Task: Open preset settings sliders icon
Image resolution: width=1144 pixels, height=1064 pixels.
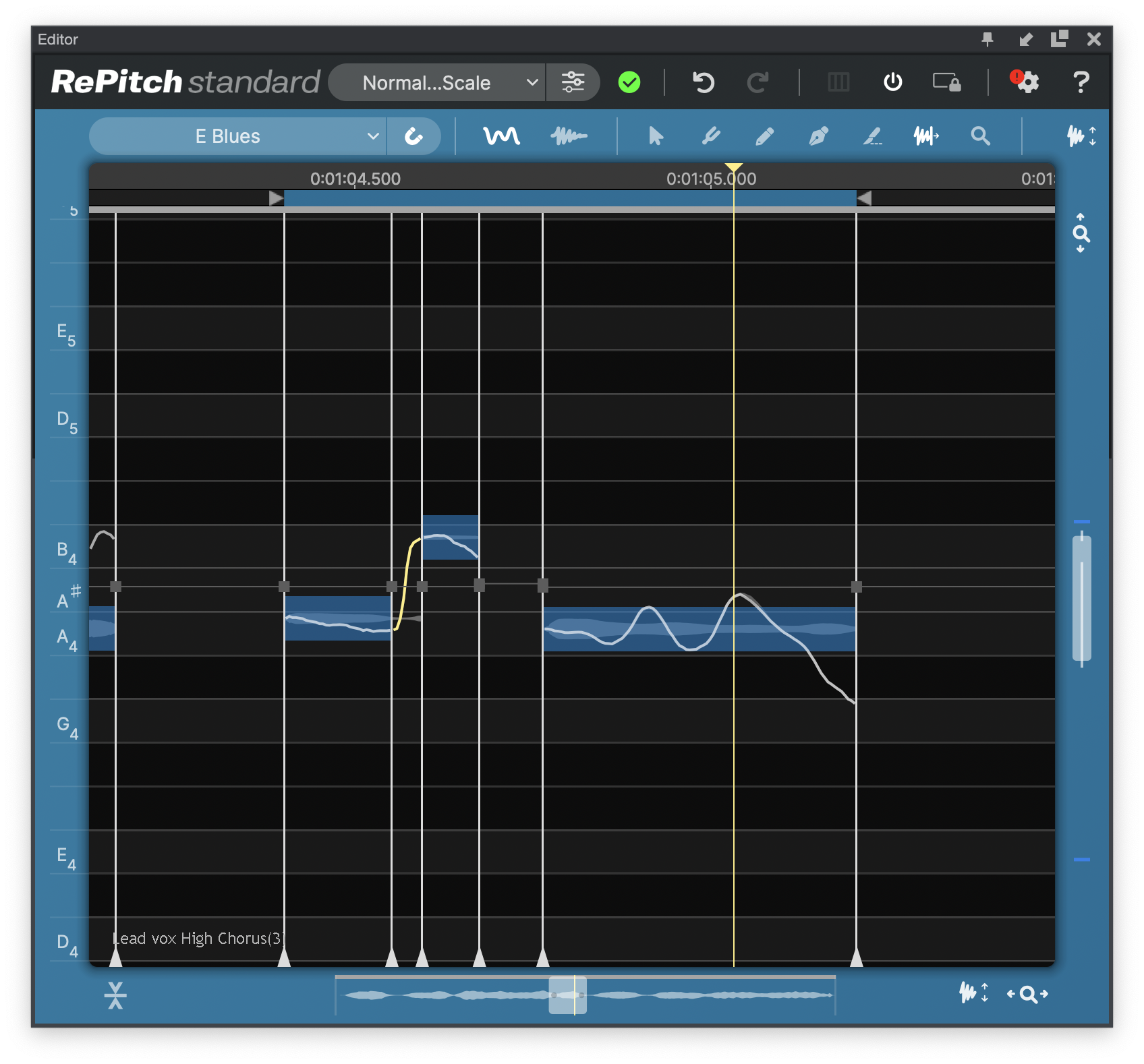Action: pyautogui.click(x=573, y=82)
